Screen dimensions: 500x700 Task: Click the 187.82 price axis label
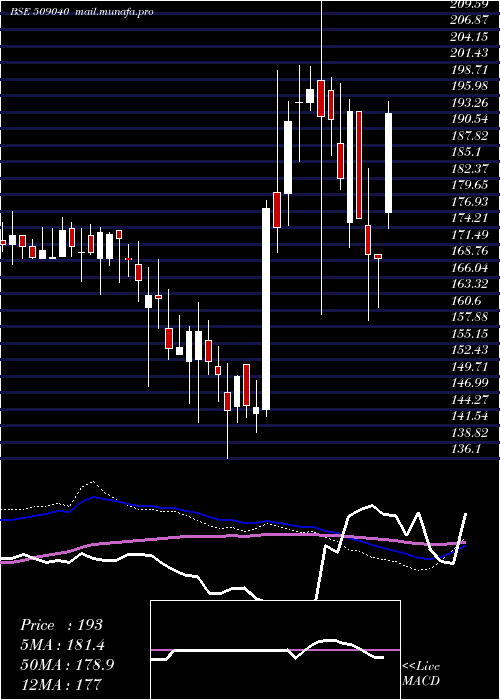click(x=470, y=136)
